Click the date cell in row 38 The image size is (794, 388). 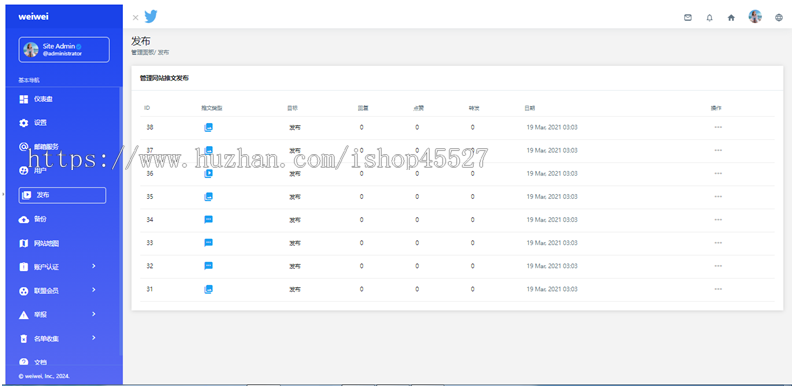pyautogui.click(x=552, y=127)
